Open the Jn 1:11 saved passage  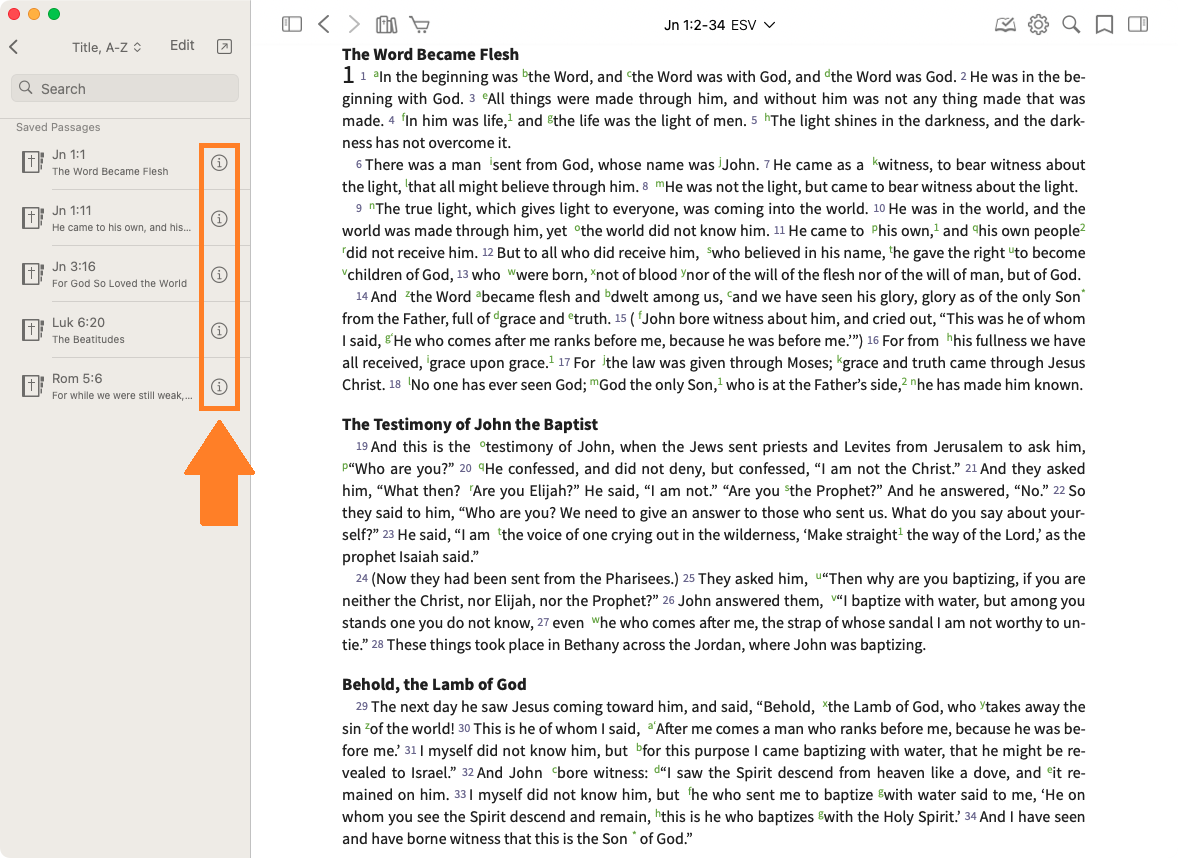110,218
